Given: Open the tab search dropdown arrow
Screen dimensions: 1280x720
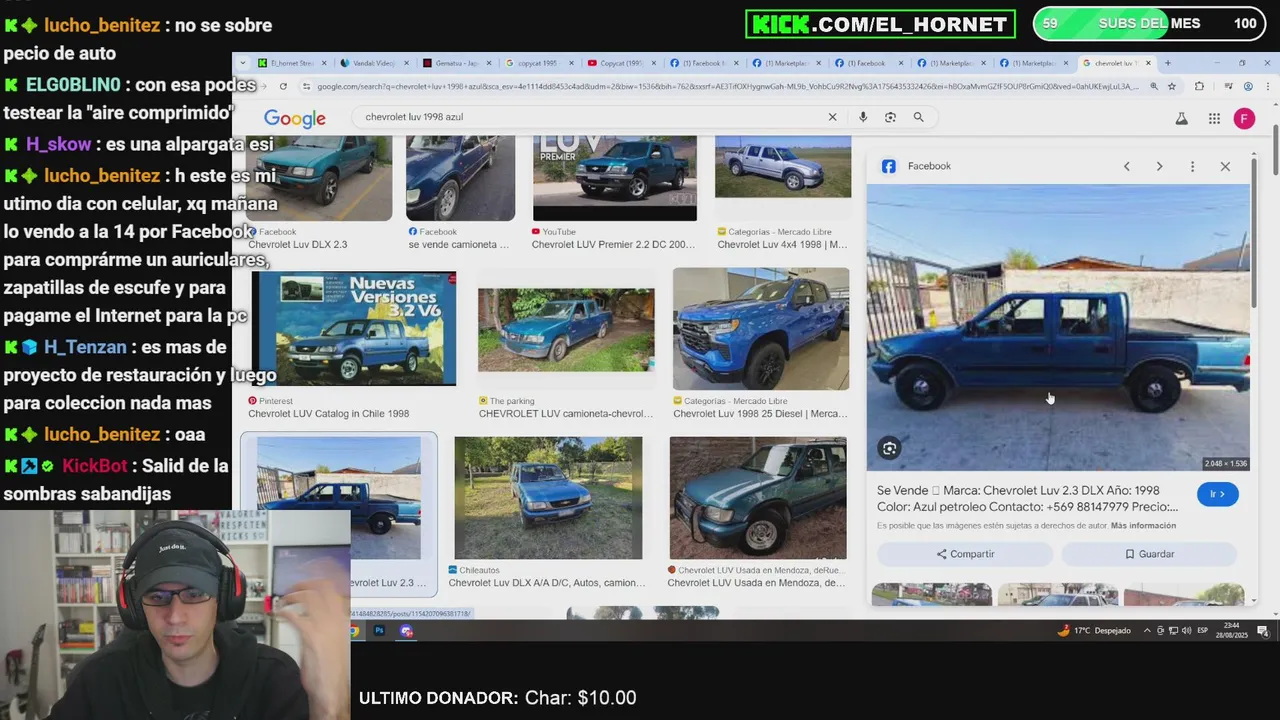Looking at the screenshot, I should click(x=243, y=63).
